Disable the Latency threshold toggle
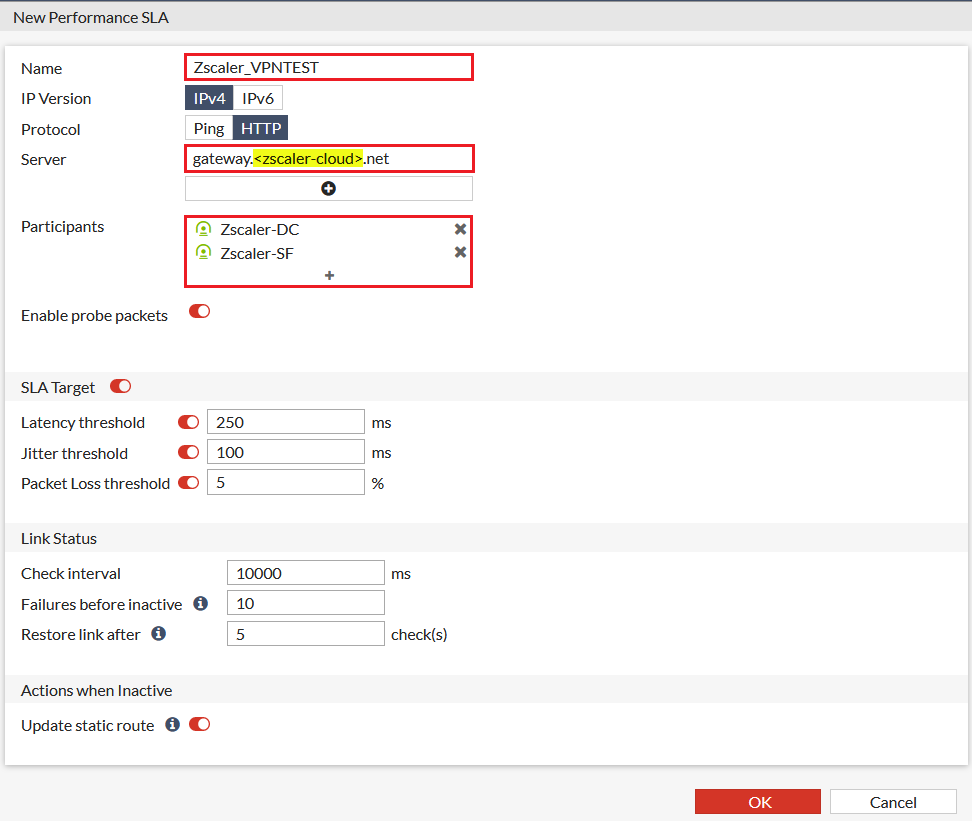The width and height of the screenshot is (972, 821). pos(187,421)
